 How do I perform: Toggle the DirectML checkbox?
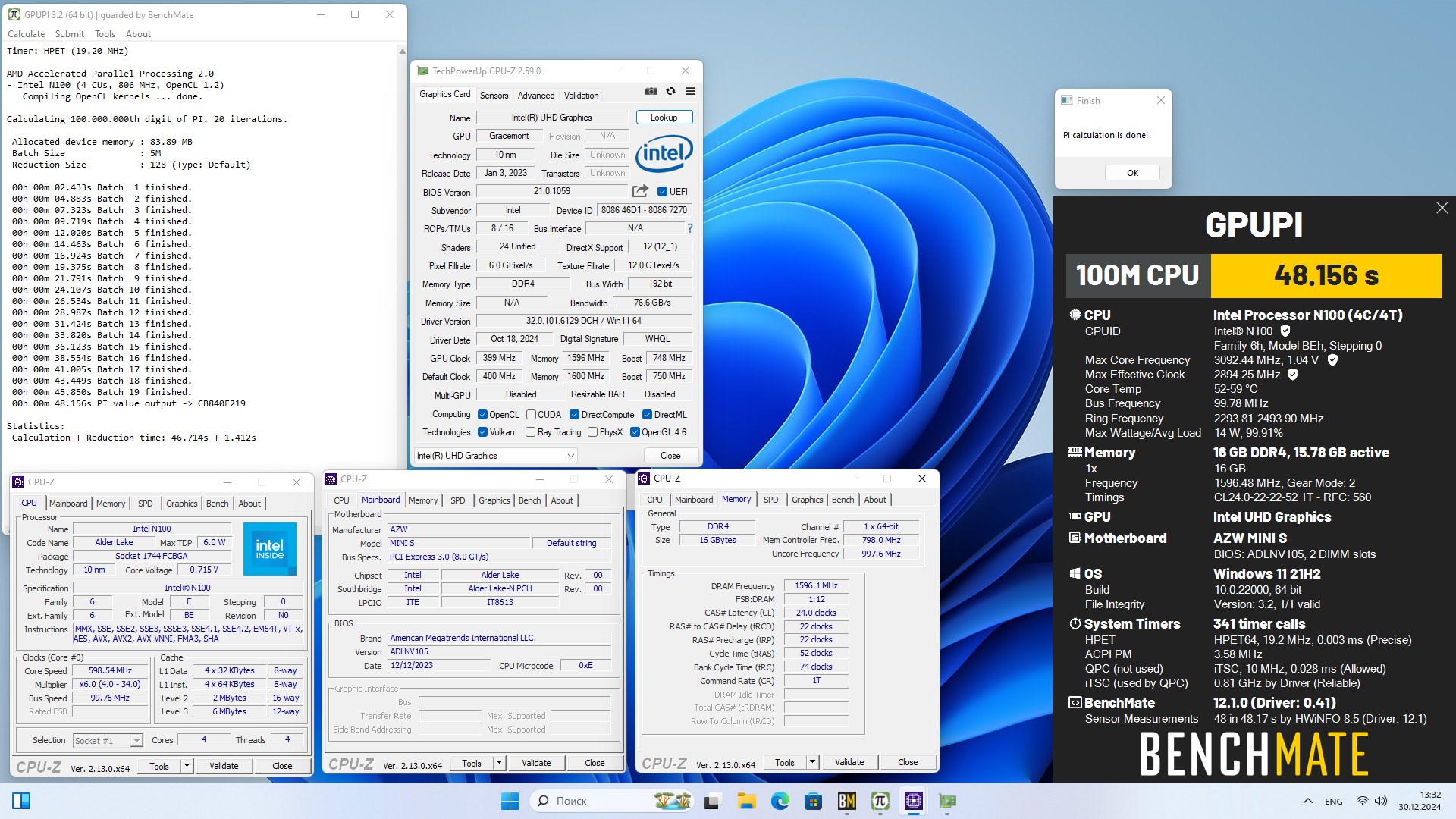pos(647,415)
